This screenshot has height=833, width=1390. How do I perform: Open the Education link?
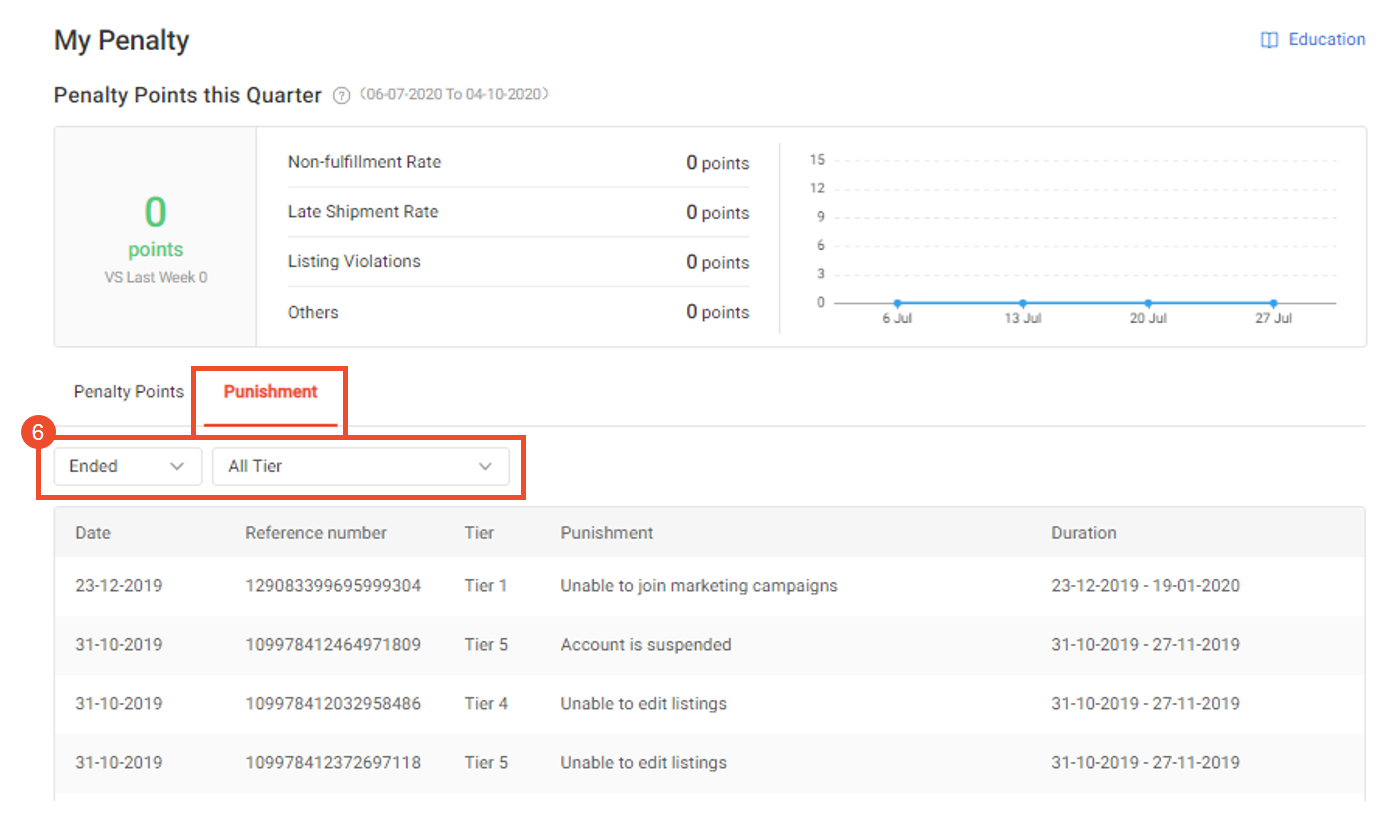(1326, 40)
